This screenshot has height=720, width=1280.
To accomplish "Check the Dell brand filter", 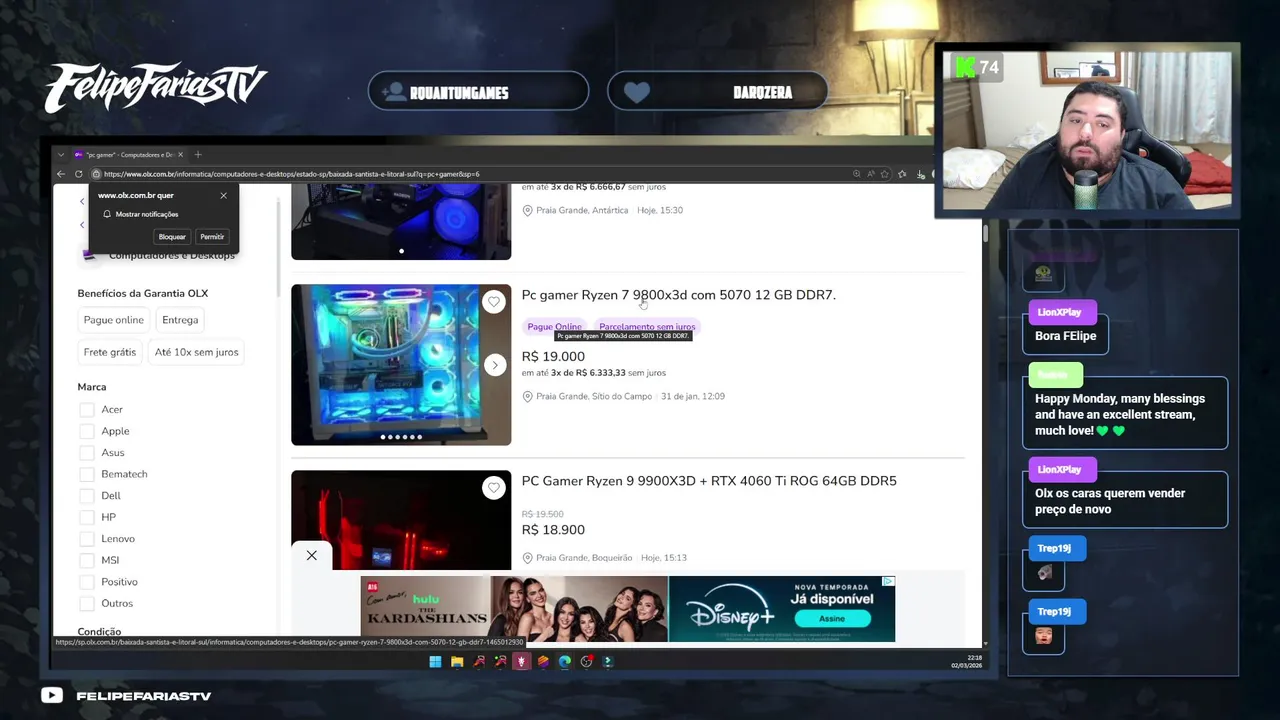I will point(87,496).
